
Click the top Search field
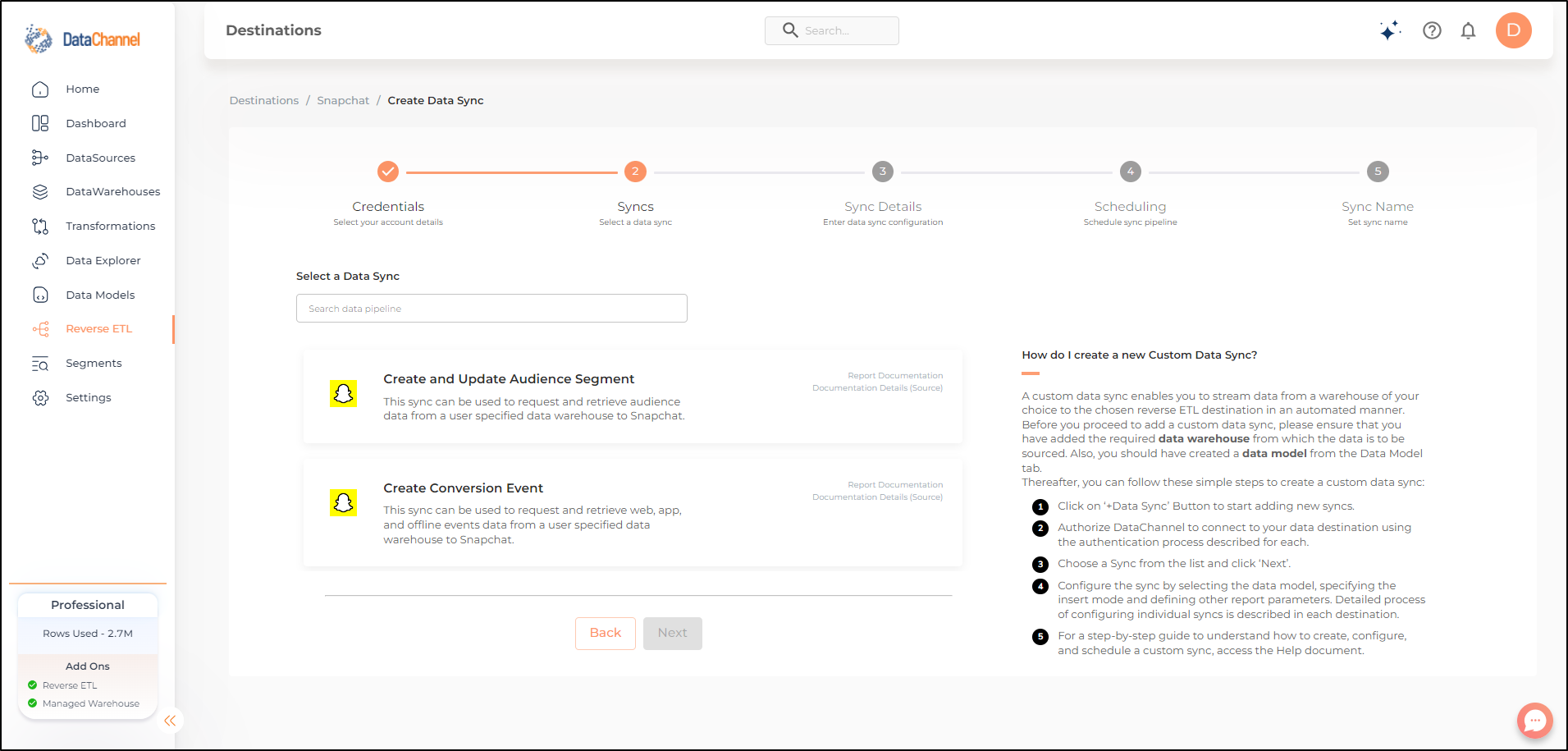(x=832, y=30)
